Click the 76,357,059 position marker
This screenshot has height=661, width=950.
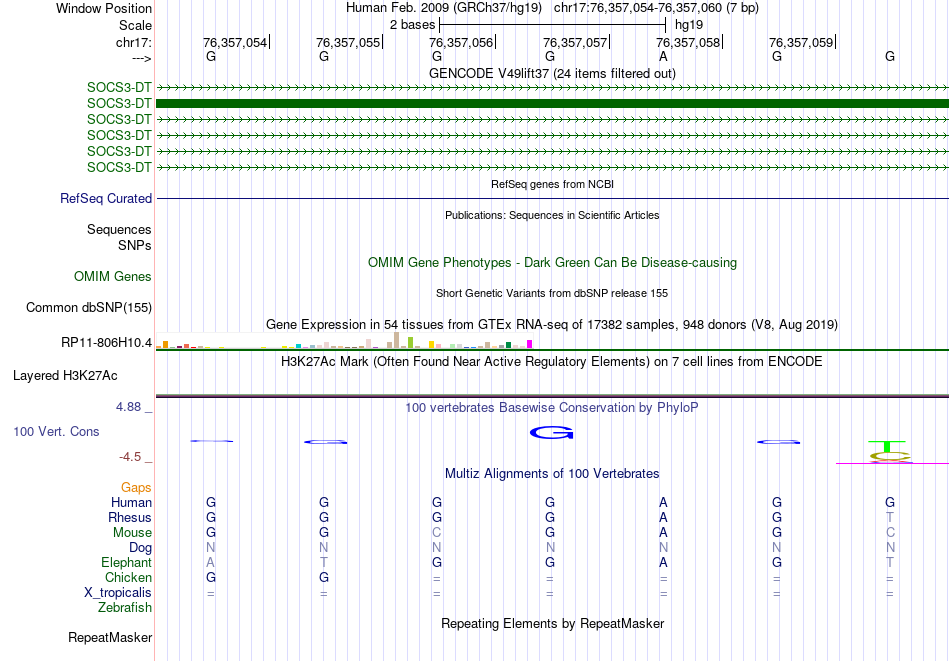click(801, 42)
